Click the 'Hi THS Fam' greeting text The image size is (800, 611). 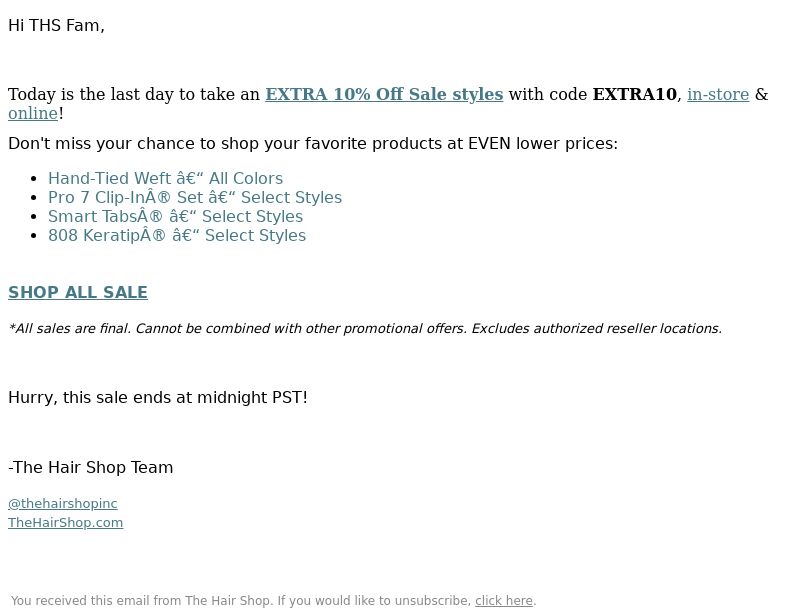(x=56, y=26)
